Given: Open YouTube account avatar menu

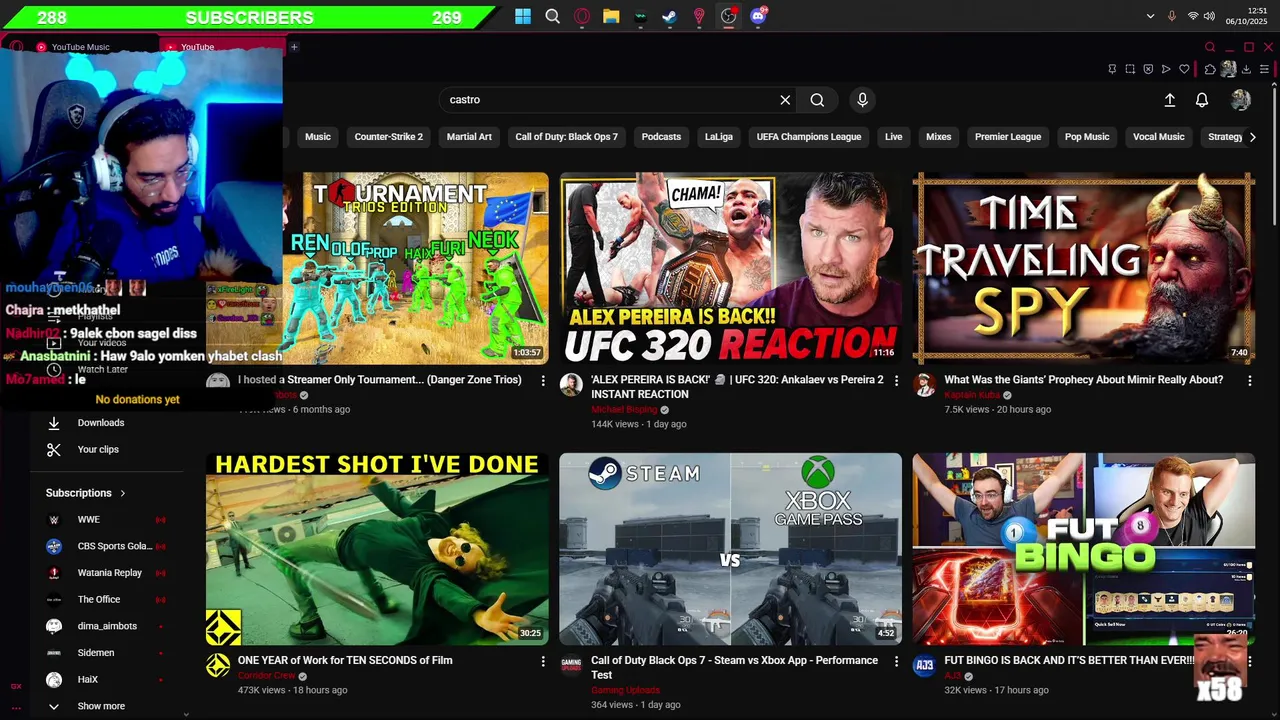Looking at the screenshot, I should [1241, 100].
